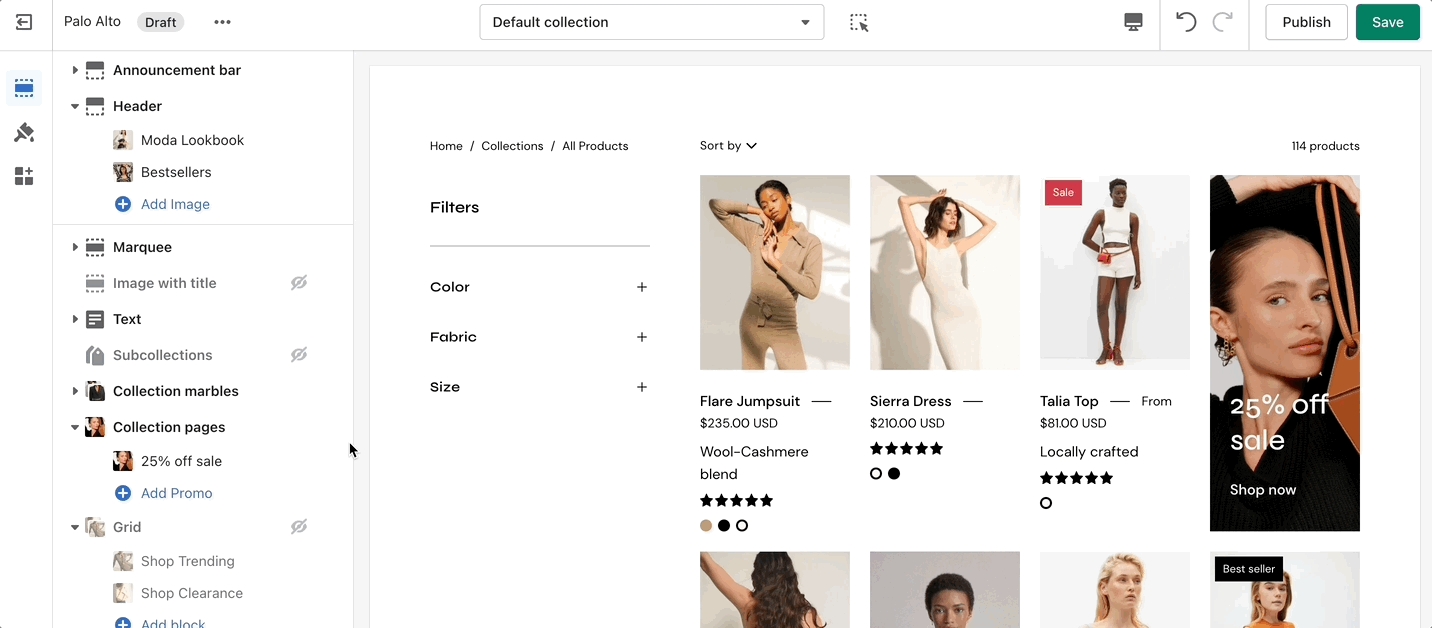This screenshot has height=628, width=1432.
Task: Choose tan color swatch under Flare Jumpsuit
Action: pyautogui.click(x=706, y=526)
